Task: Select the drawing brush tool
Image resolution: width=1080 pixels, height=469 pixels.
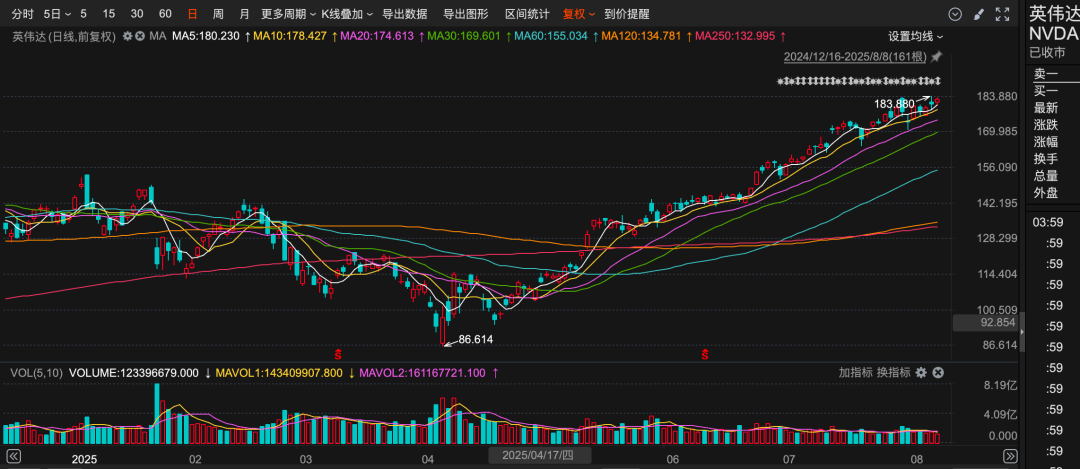Action: 979,14
